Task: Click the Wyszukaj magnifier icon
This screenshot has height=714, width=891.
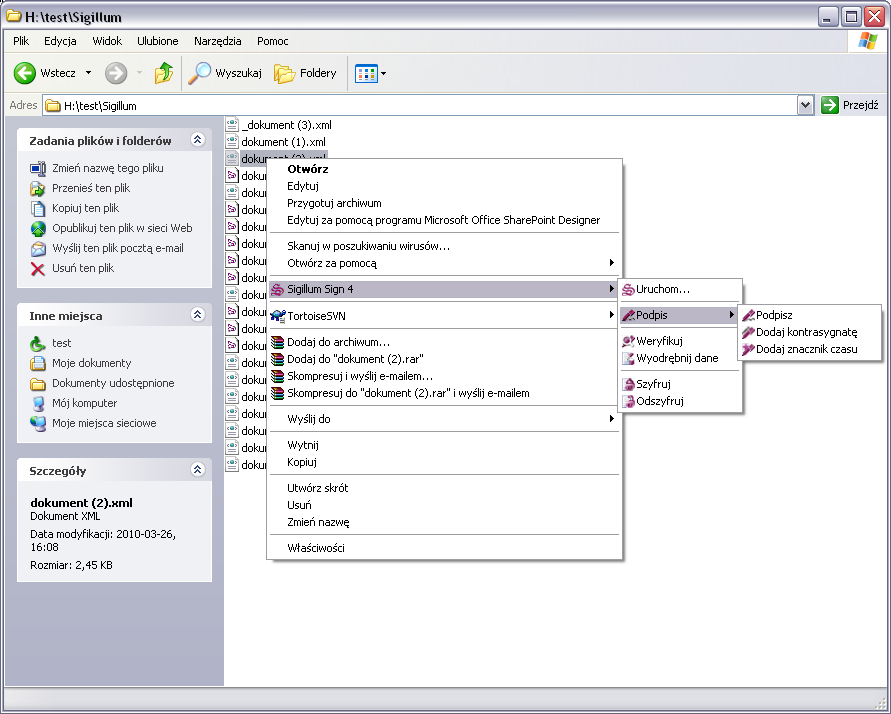Action: click(199, 73)
